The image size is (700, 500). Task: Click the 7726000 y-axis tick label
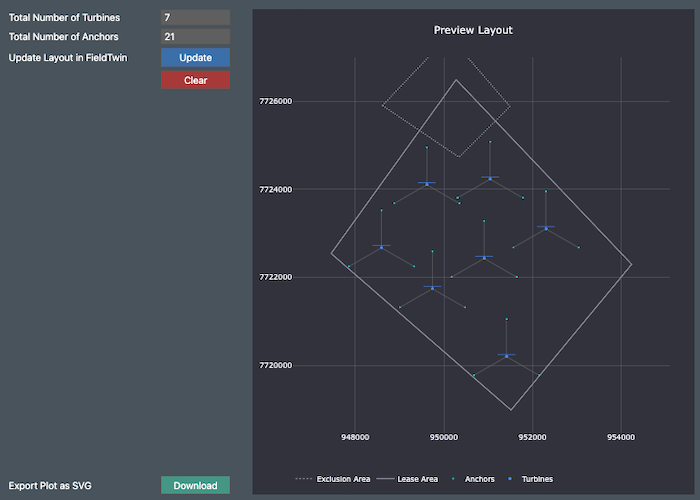pyautogui.click(x=275, y=101)
